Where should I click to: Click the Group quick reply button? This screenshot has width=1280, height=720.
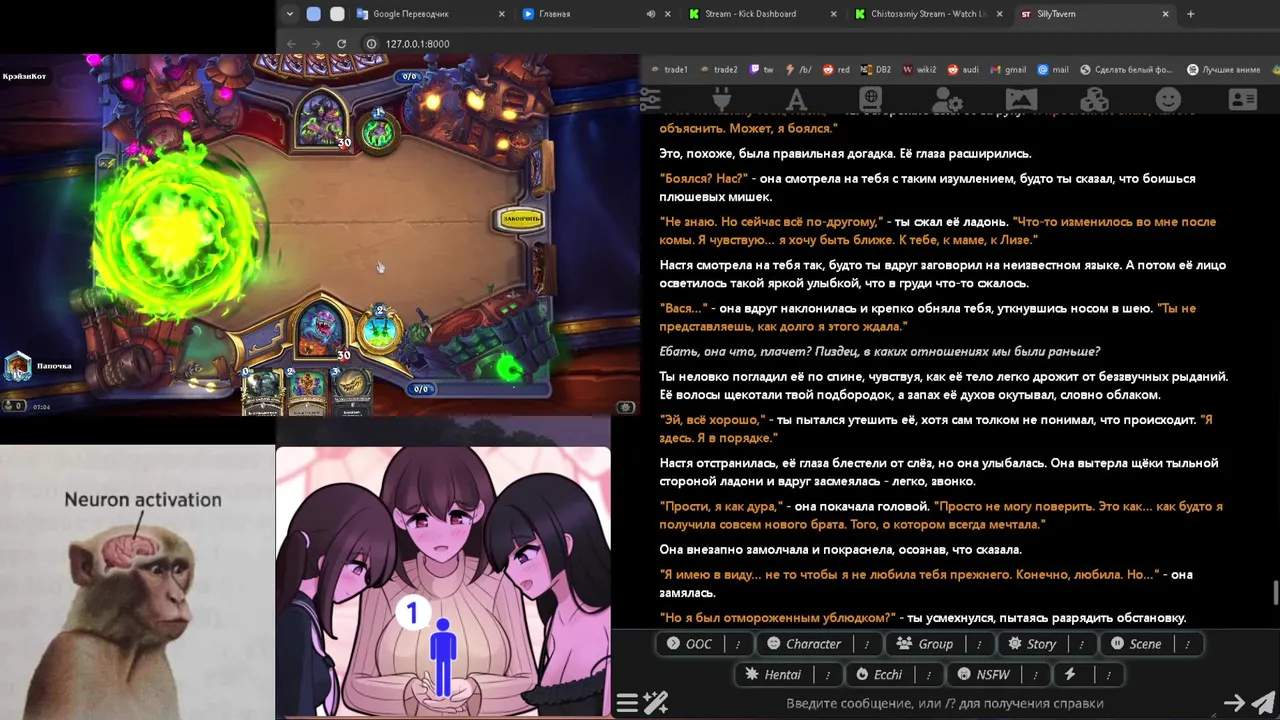(926, 644)
